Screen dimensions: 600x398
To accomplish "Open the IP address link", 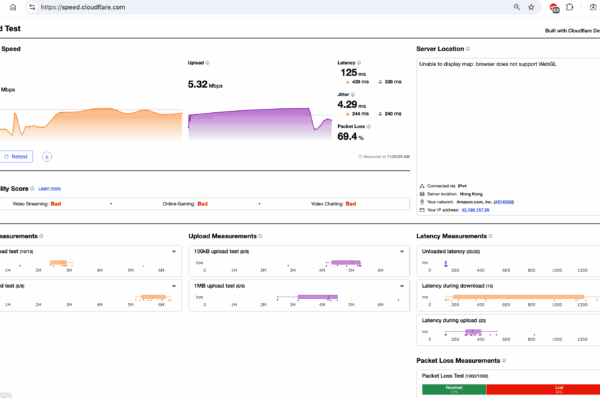I will 475,210.
